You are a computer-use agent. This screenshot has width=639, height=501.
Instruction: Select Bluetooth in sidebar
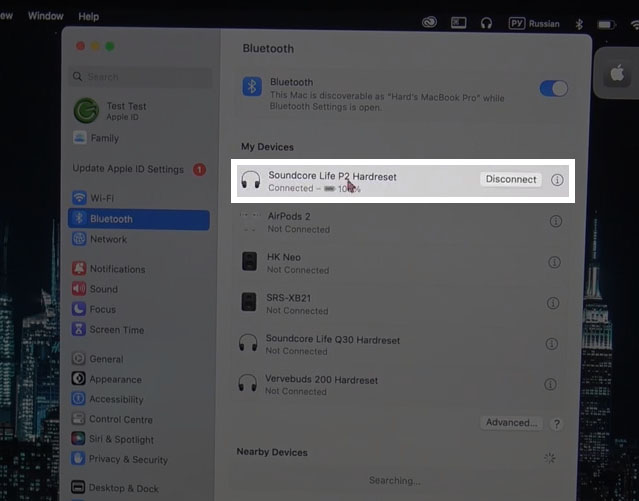coord(139,219)
